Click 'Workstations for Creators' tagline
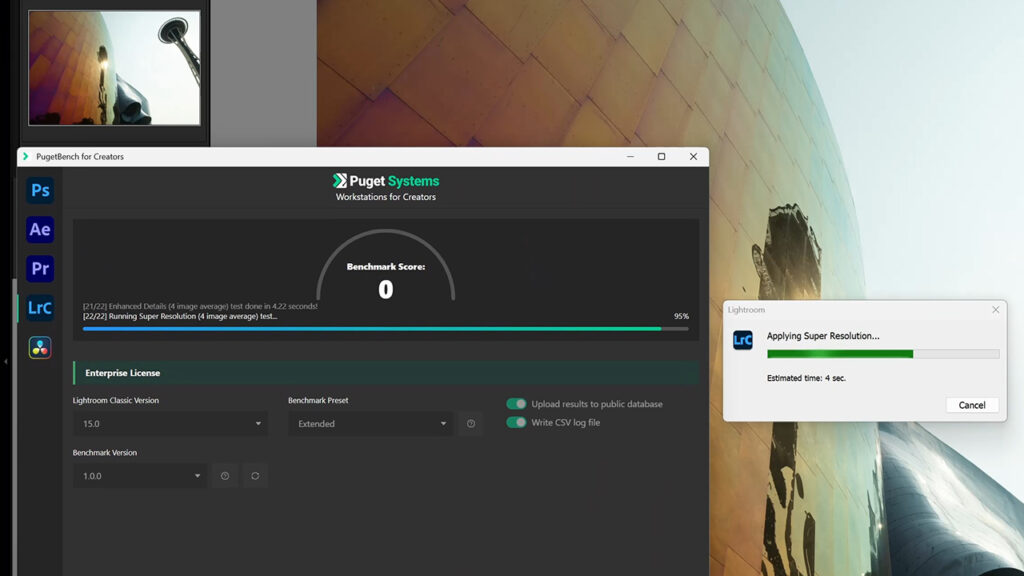Image resolution: width=1024 pixels, height=576 pixels. point(385,197)
